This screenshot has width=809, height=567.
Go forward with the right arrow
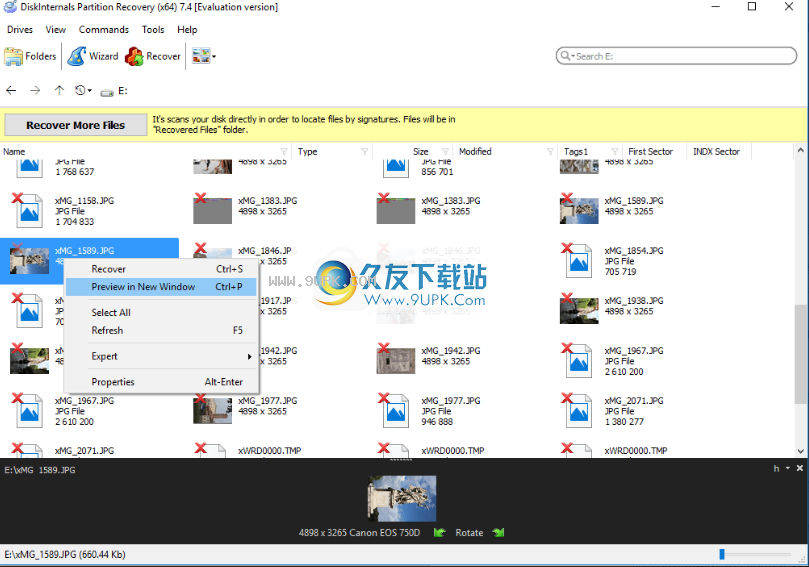point(35,91)
